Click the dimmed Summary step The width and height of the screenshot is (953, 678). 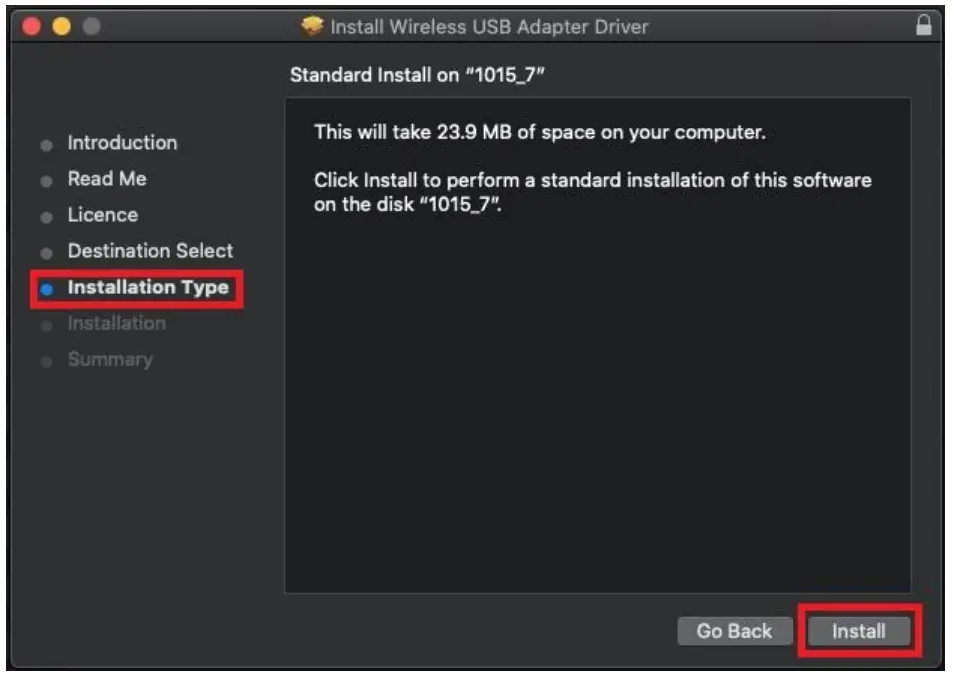click(110, 359)
